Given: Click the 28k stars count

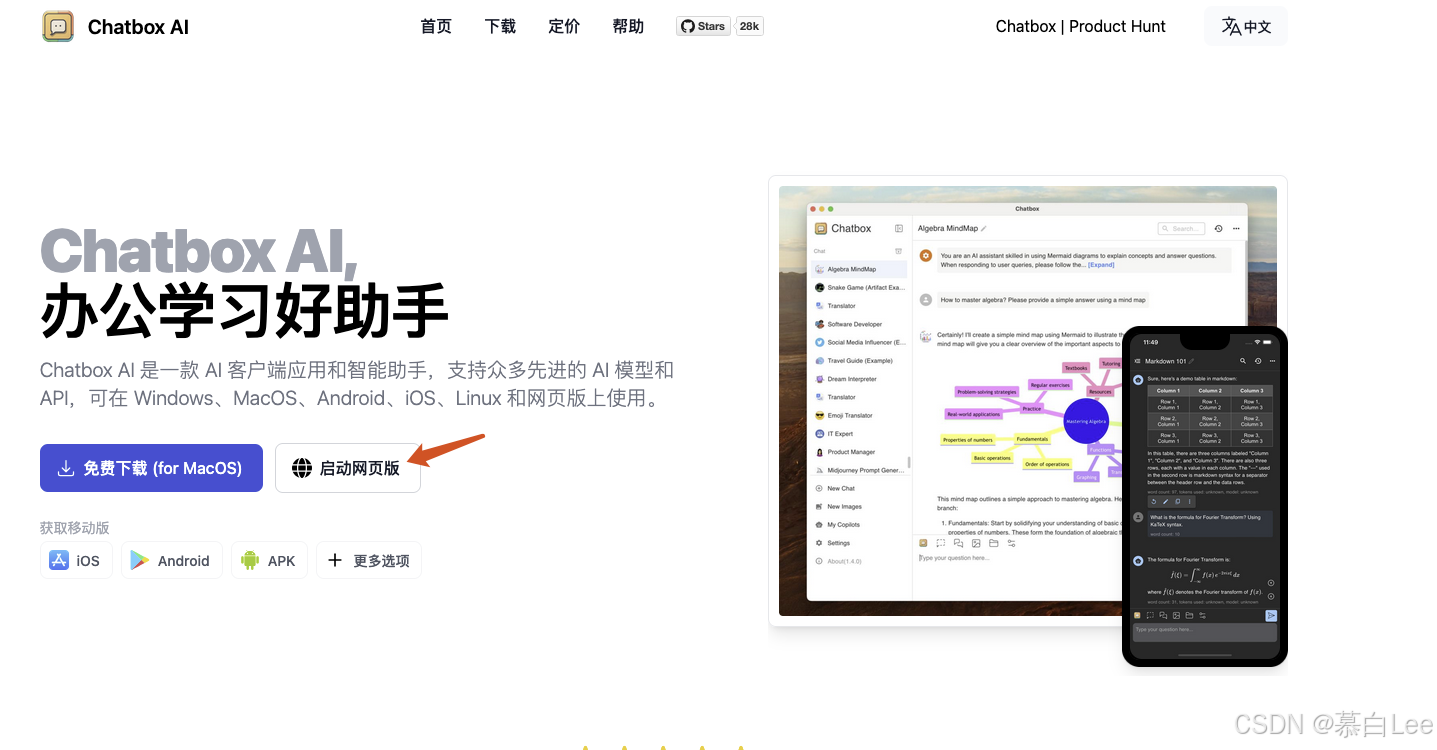Looking at the screenshot, I should click(749, 27).
